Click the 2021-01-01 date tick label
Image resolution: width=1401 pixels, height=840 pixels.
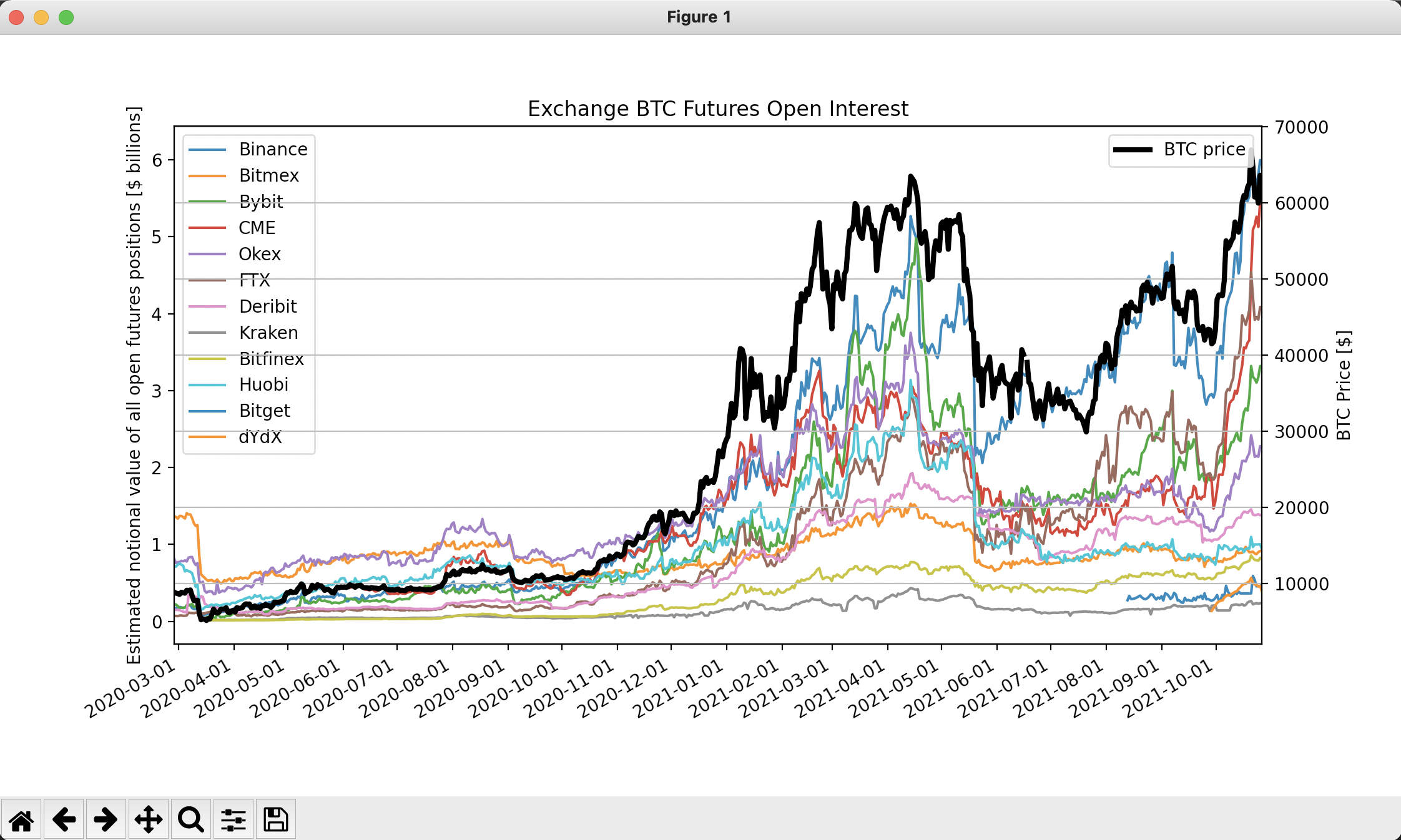click(678, 689)
